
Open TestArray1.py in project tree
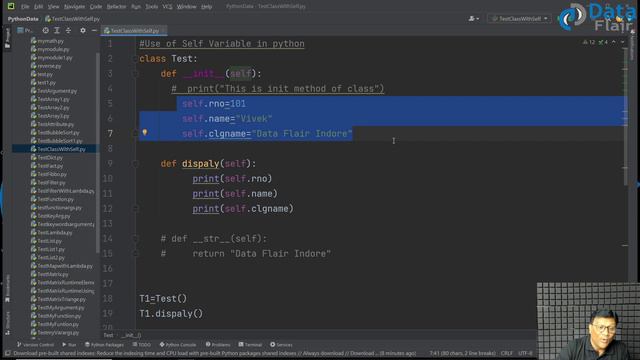pos(50,99)
